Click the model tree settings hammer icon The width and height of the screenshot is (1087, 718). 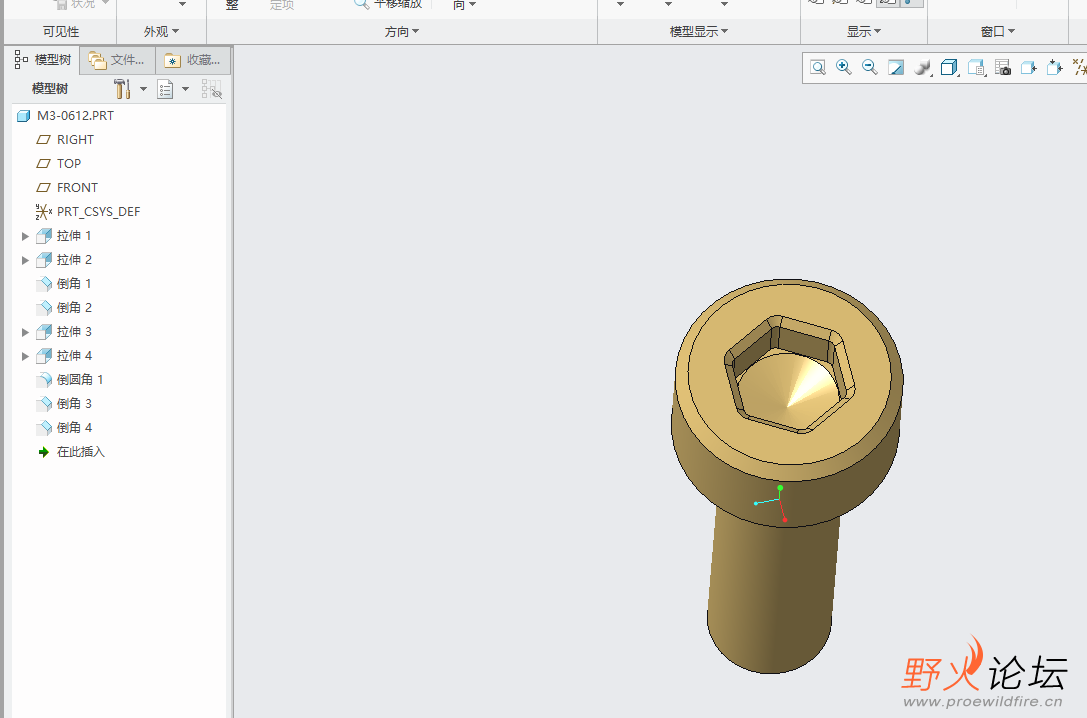coord(122,89)
